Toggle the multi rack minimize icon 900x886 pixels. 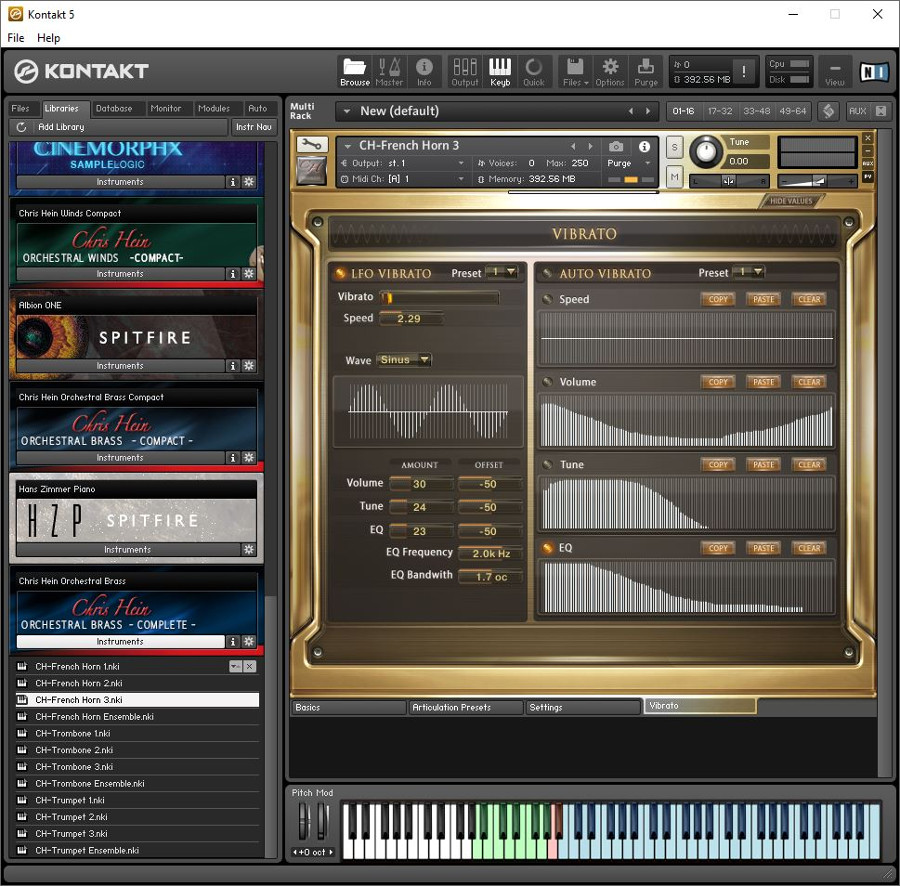(880, 111)
